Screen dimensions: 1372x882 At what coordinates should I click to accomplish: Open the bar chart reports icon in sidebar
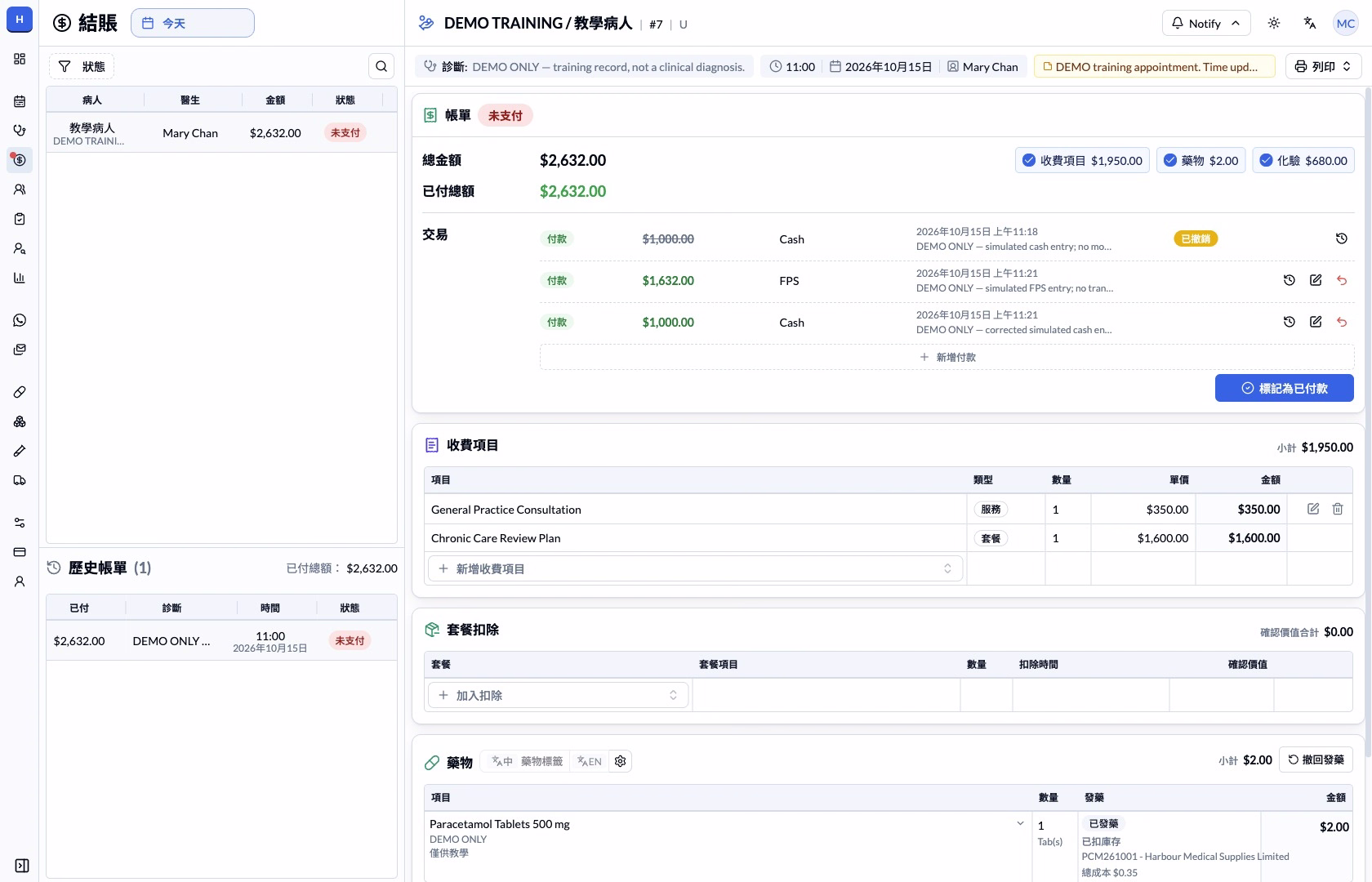[20, 278]
